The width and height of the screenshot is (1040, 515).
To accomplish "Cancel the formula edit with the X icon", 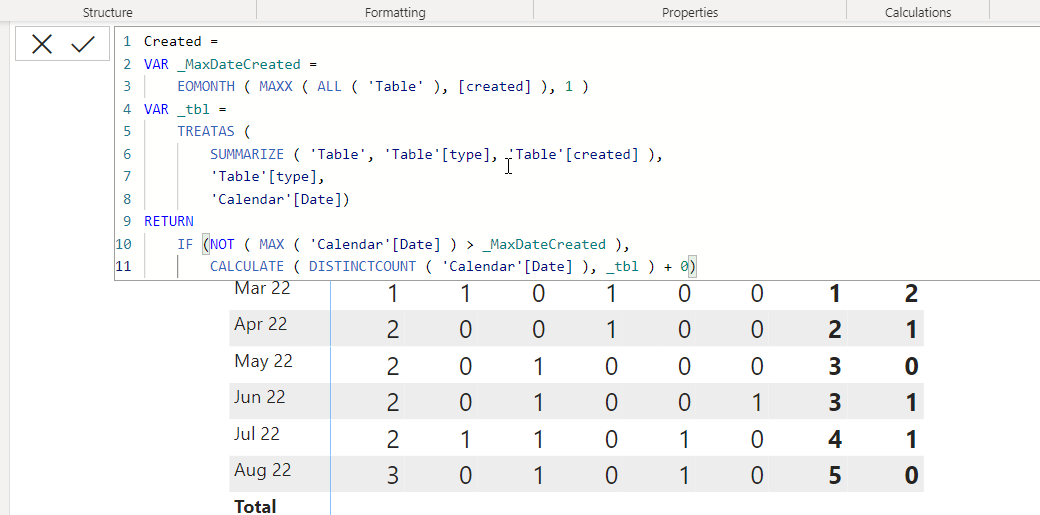I will pos(42,44).
